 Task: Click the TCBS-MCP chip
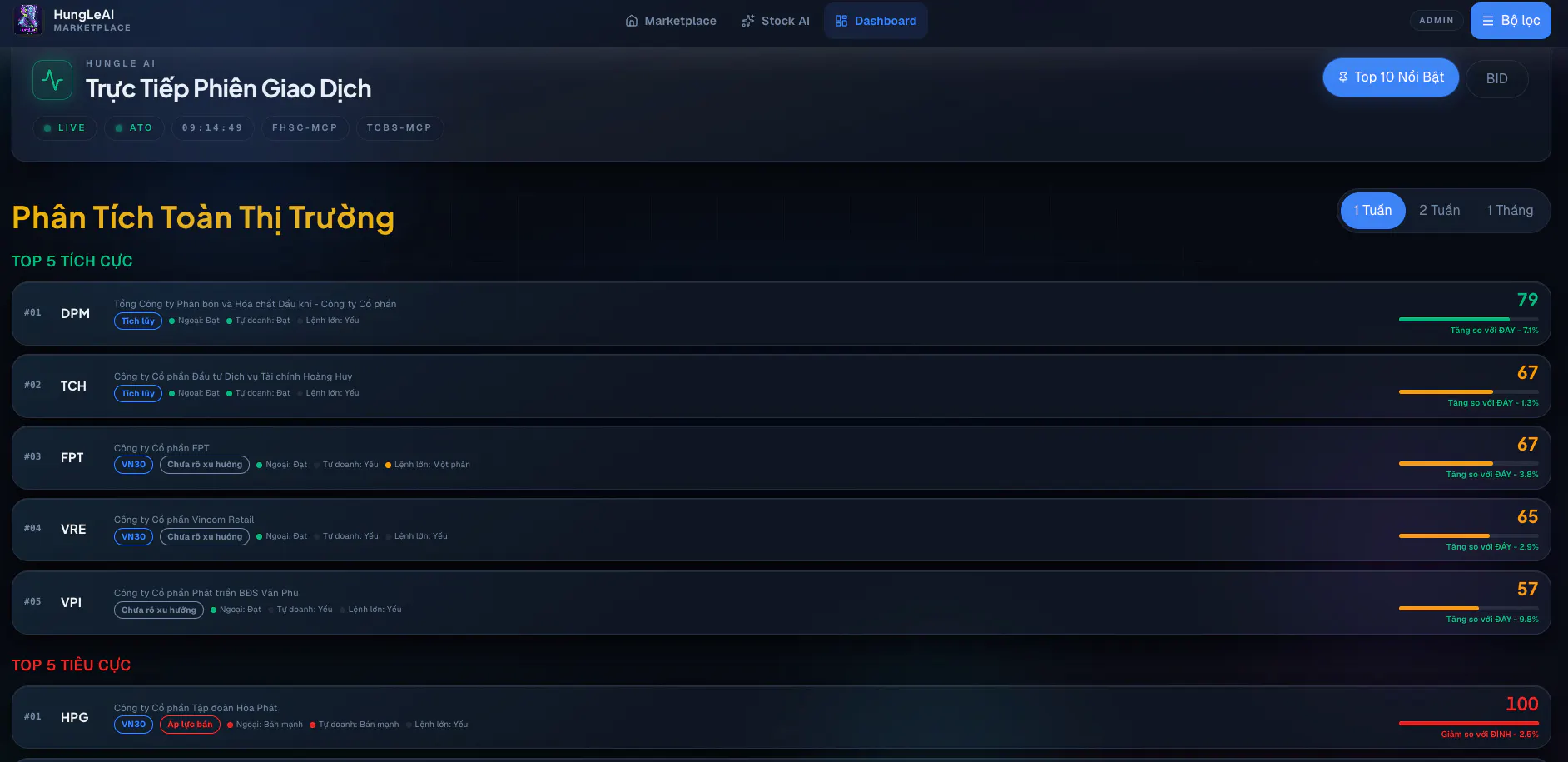point(399,128)
